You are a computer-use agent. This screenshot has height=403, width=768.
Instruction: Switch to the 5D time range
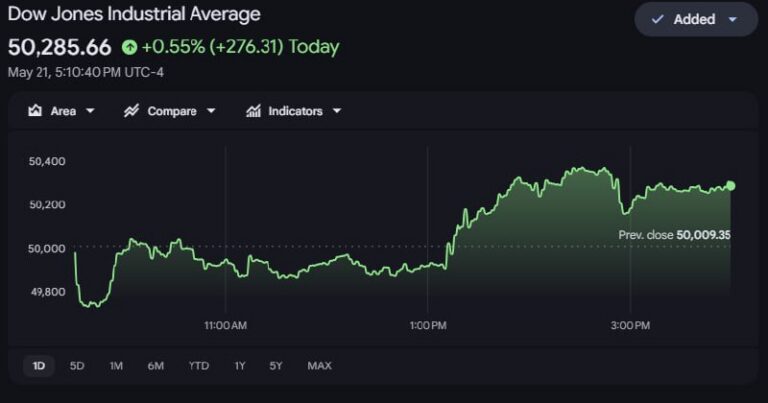coord(77,366)
